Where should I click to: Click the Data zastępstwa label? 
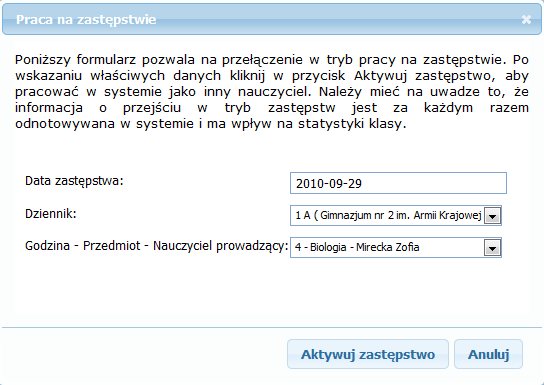point(74,181)
